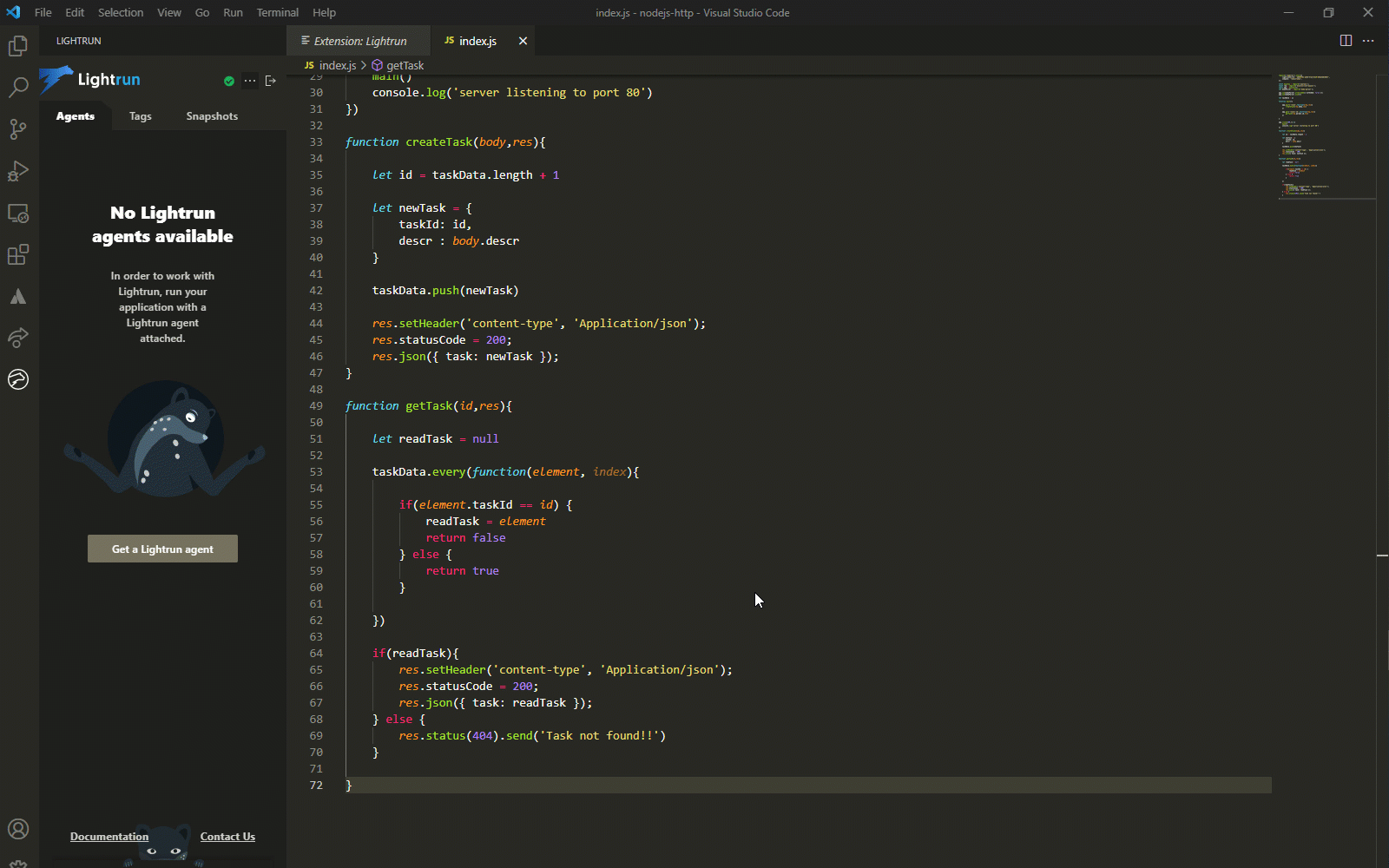1389x868 pixels.
Task: Open the Search view
Action: 18,88
